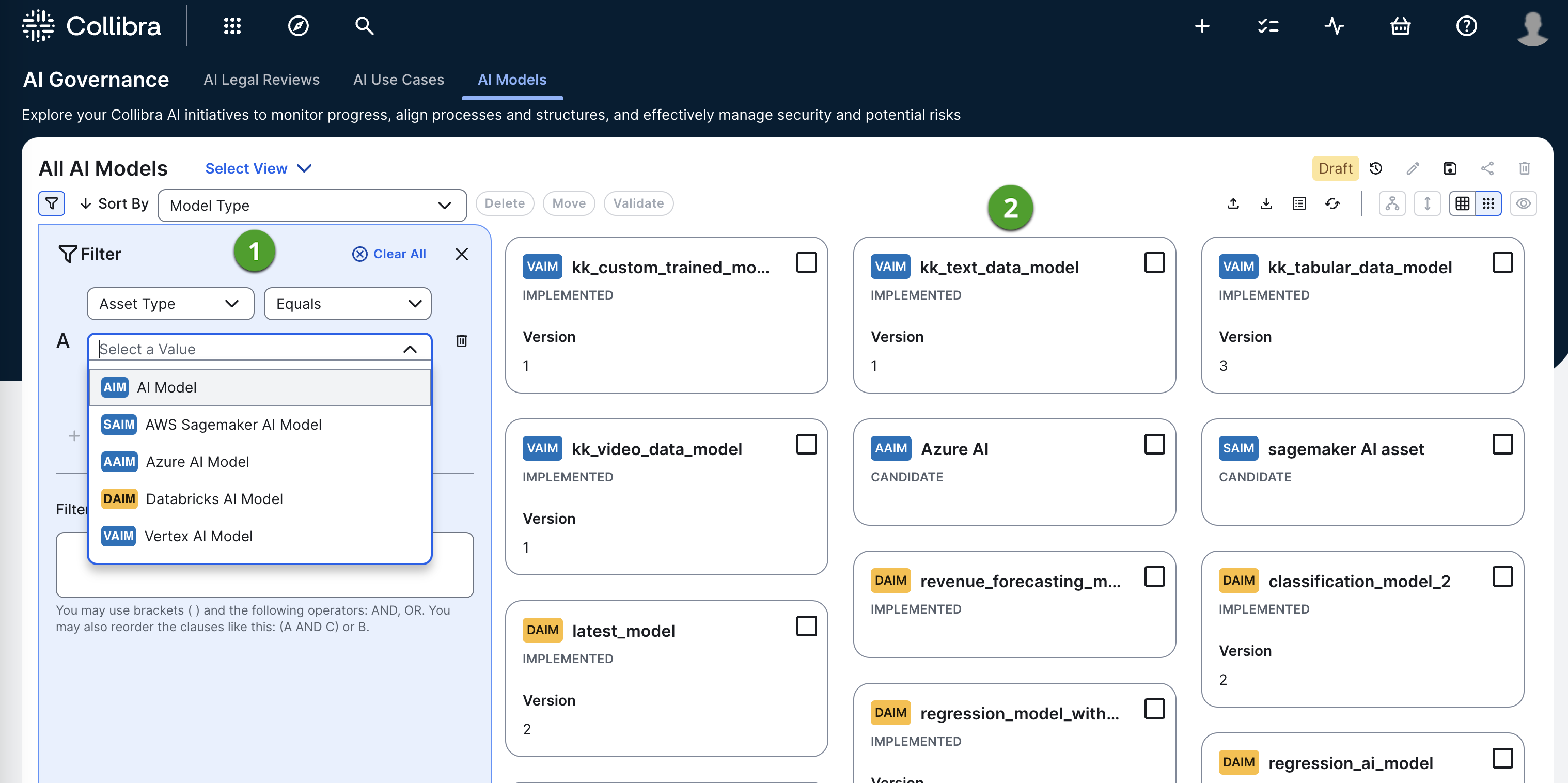The width and height of the screenshot is (1568, 783).
Task: Click the refresh sync icon
Action: [1332, 203]
